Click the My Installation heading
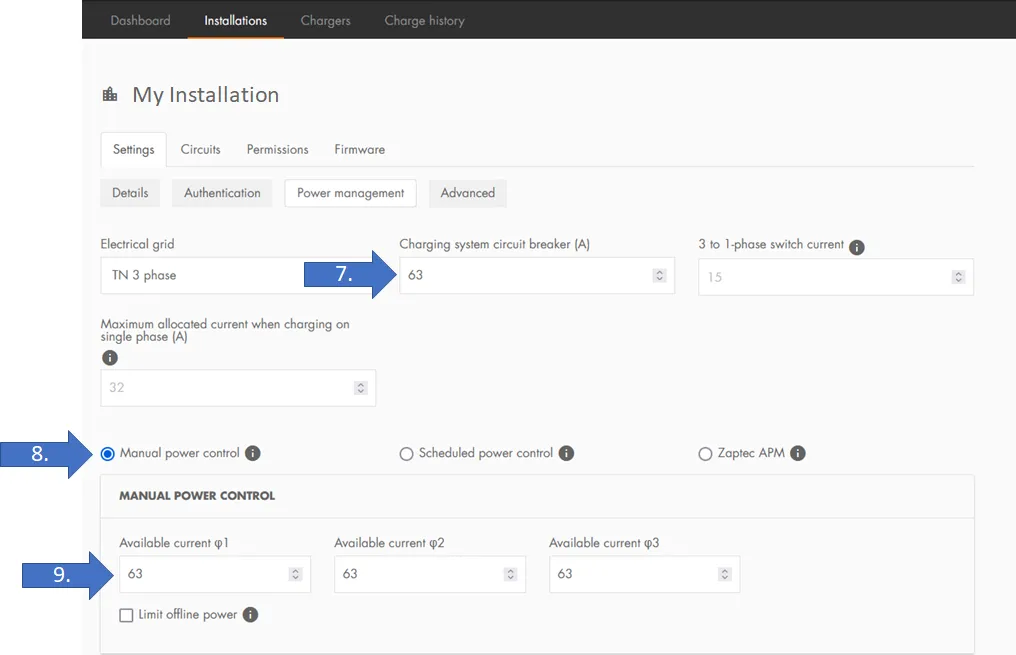The height and width of the screenshot is (655, 1016). point(206,95)
